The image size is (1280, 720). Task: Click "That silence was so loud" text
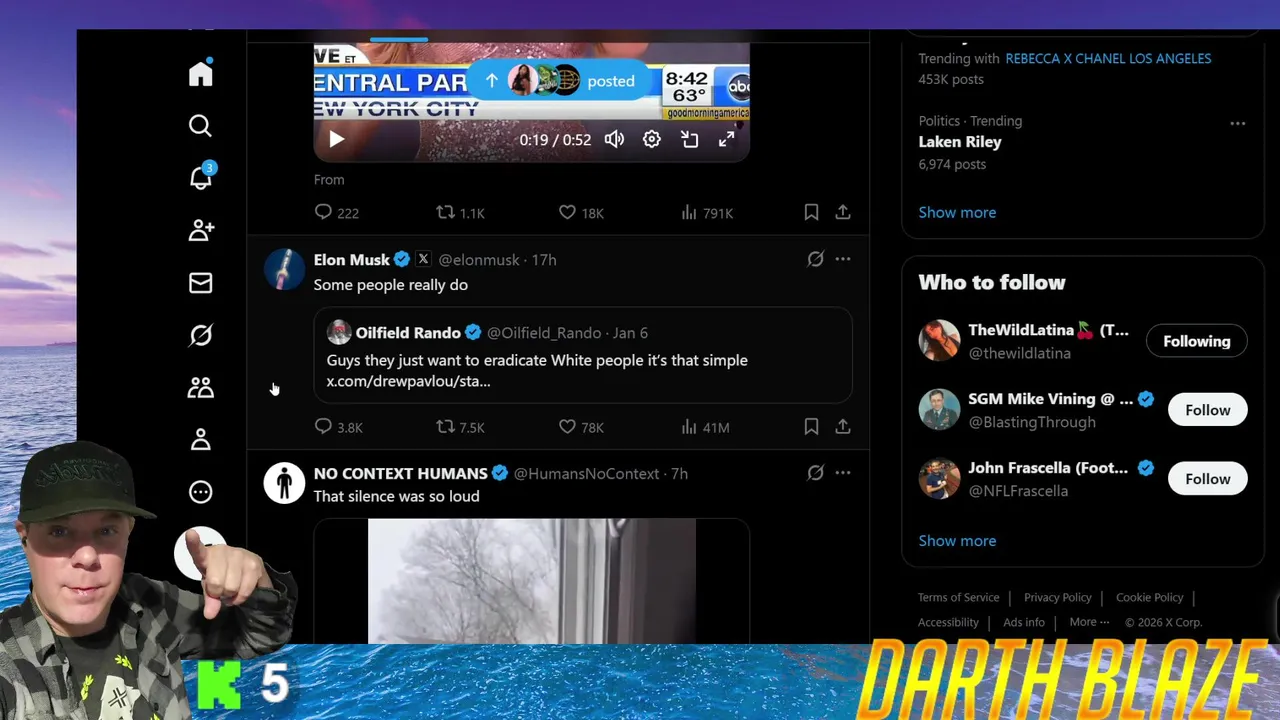click(x=397, y=497)
